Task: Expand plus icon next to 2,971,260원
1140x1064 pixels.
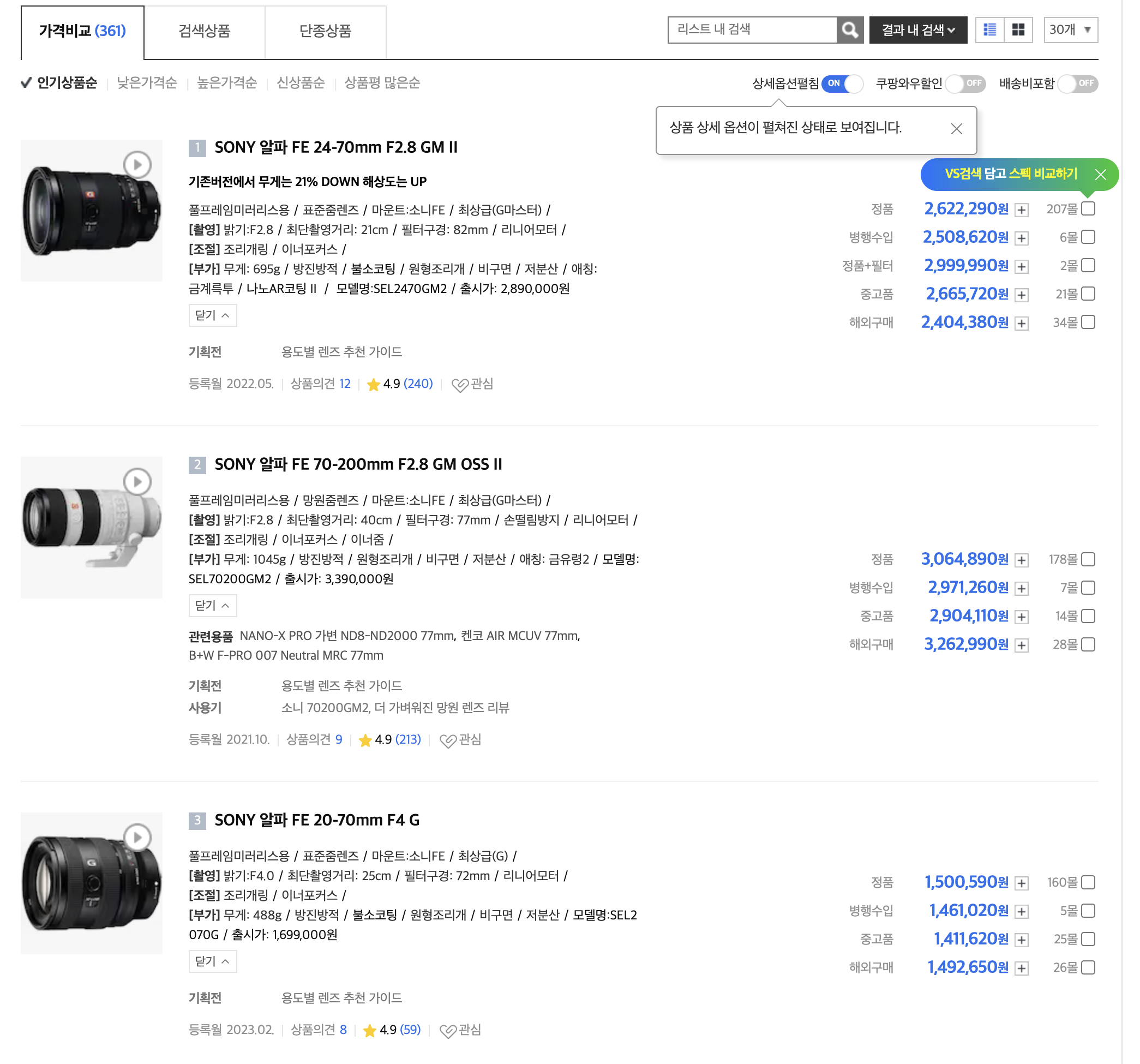Action: point(1021,589)
